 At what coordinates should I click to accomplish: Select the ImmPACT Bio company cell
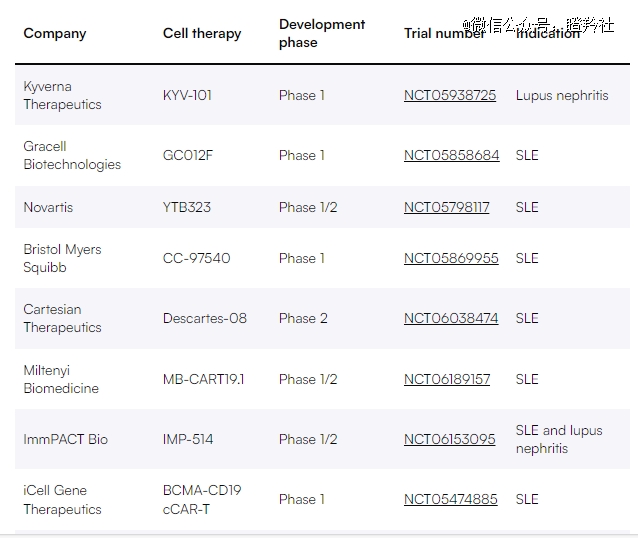coord(66,439)
